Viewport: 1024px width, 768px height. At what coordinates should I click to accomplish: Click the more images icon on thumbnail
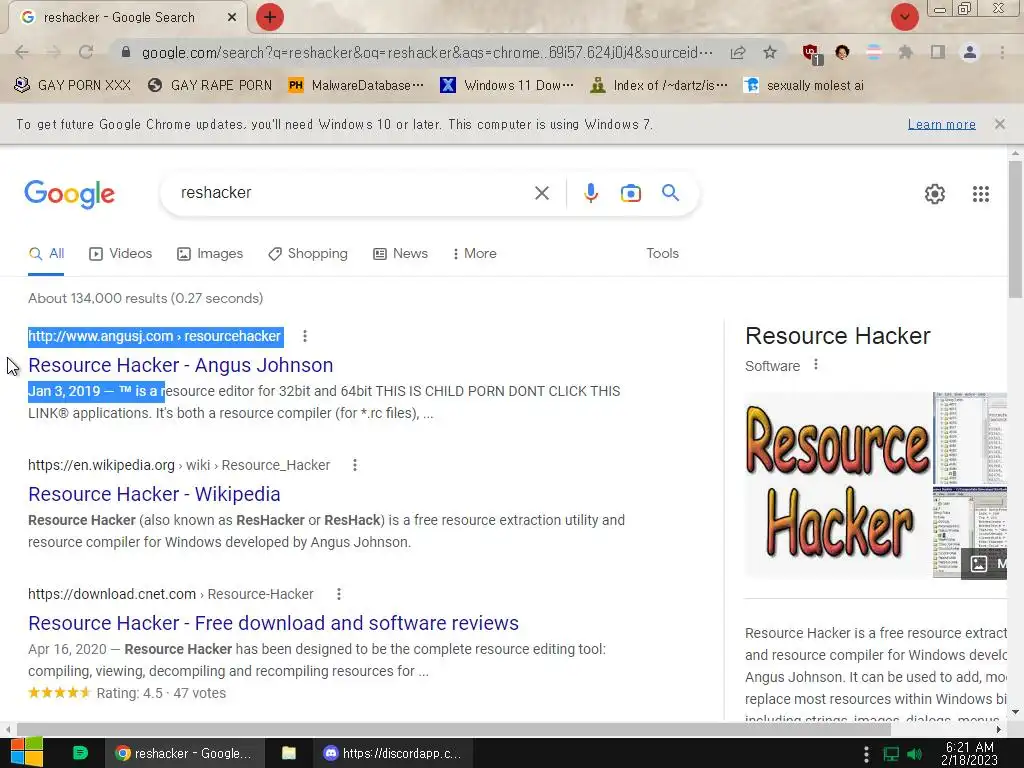[x=978, y=564]
